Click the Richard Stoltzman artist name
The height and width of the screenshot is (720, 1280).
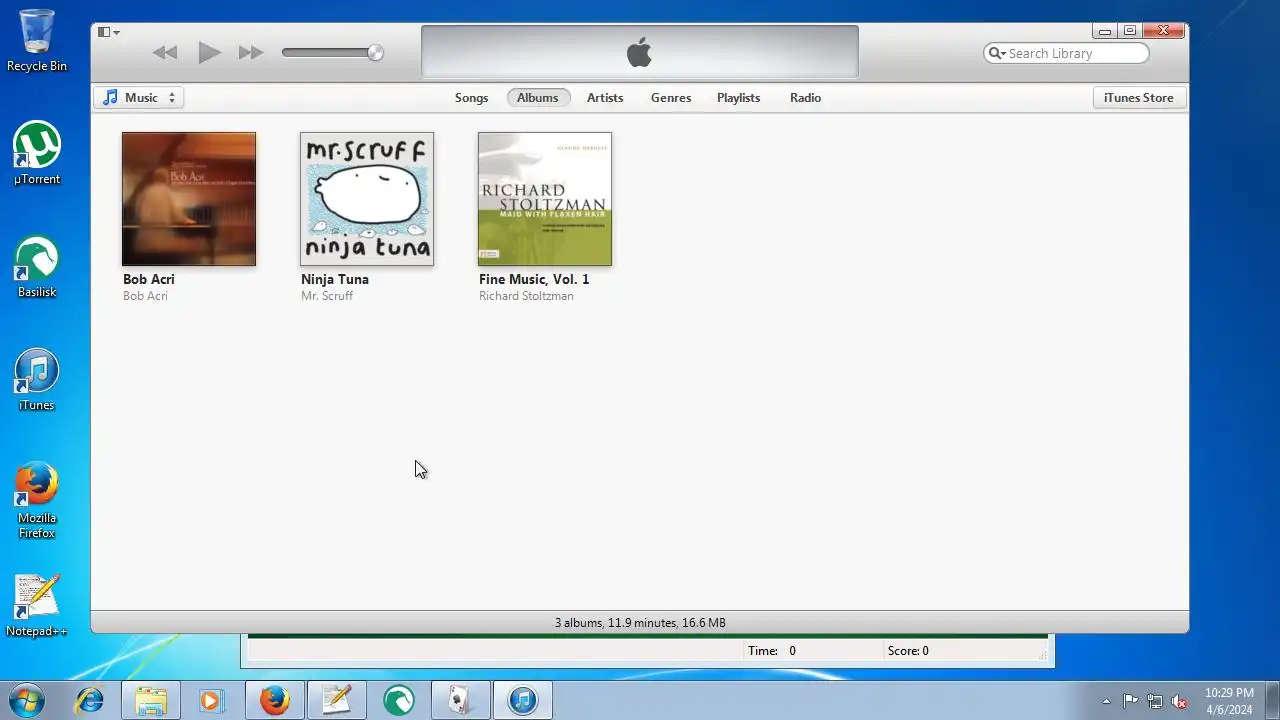[526, 296]
